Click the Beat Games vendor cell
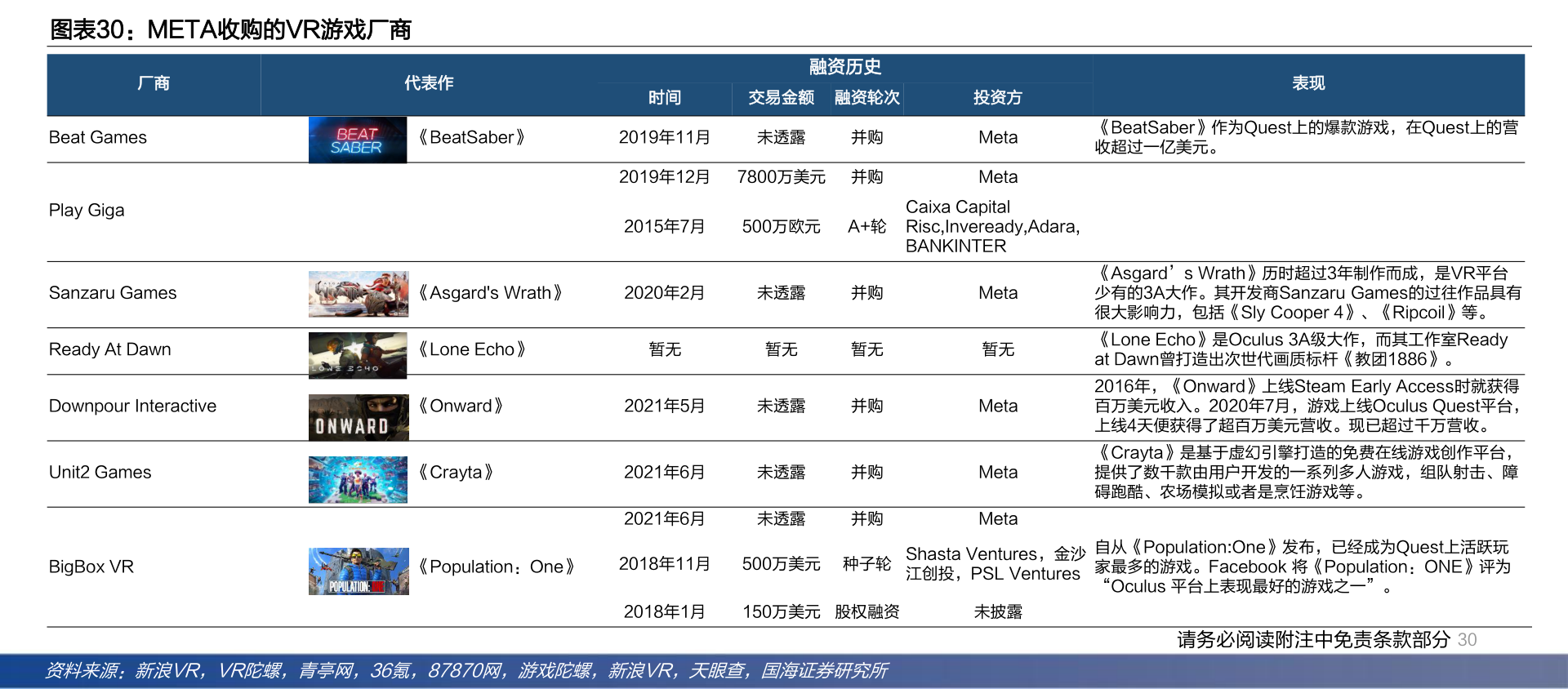 pyautogui.click(x=98, y=137)
